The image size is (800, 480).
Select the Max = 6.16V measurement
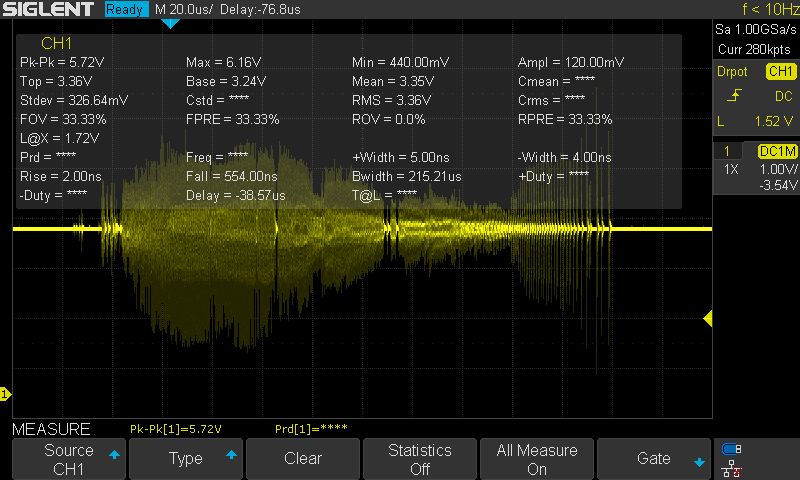223,62
